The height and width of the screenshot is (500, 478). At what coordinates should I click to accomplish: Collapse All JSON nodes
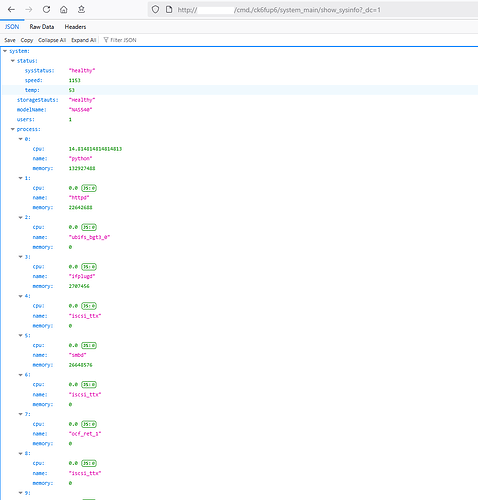52,40
